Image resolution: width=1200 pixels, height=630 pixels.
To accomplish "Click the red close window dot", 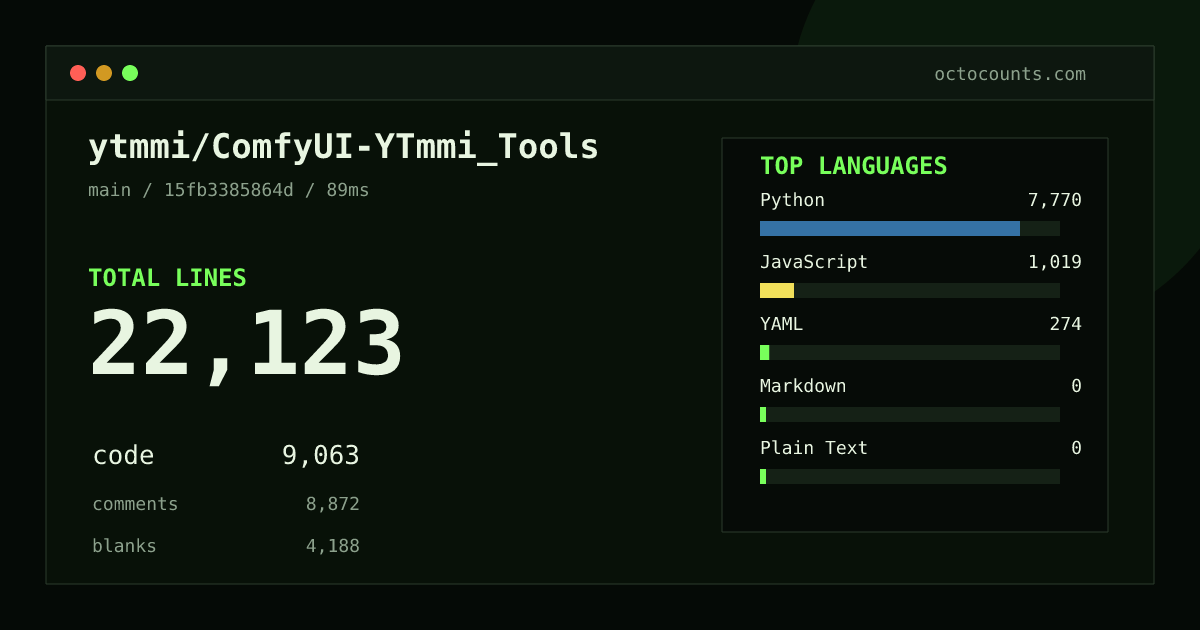I will tap(78, 73).
